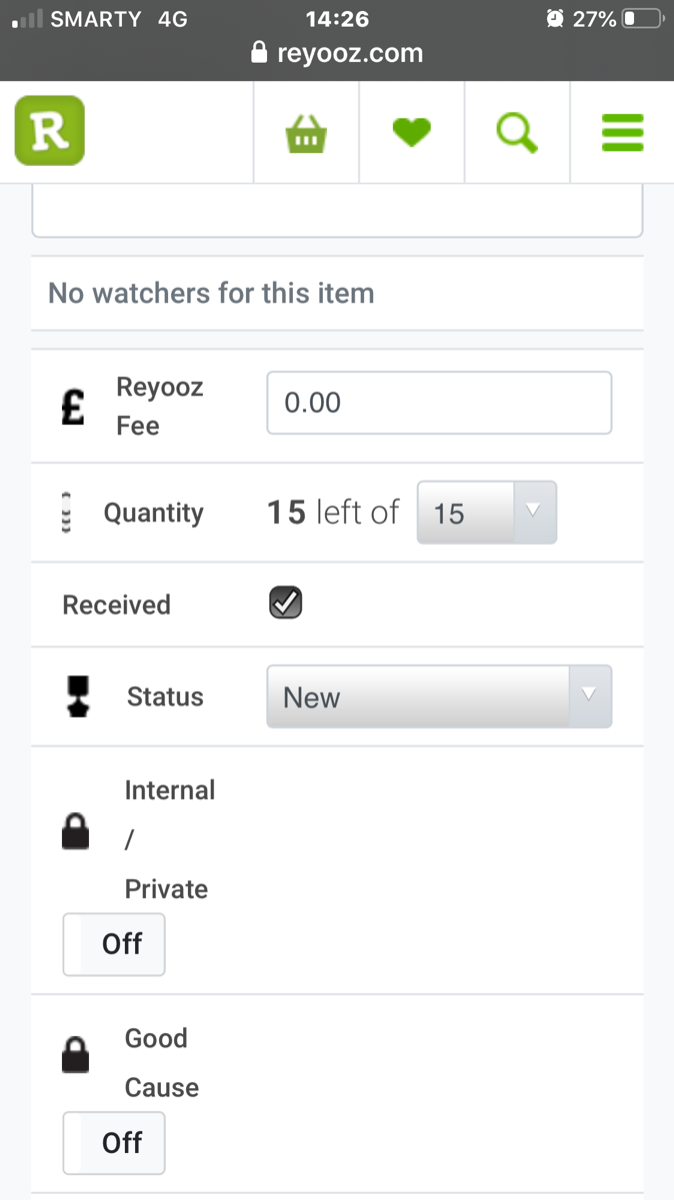Open the hamburger menu
Image resolution: width=674 pixels, height=1200 pixels.
pos(622,132)
